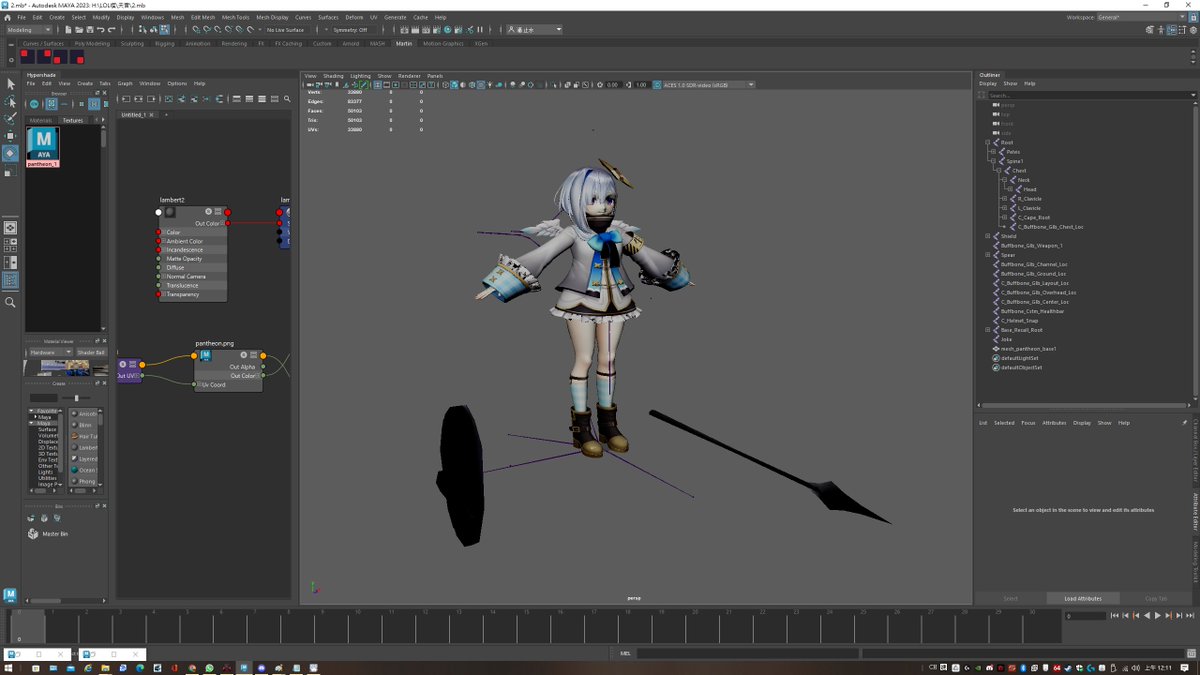1200x675 pixels.
Task: Open Attribute Editor Focus menu
Action: [1028, 423]
